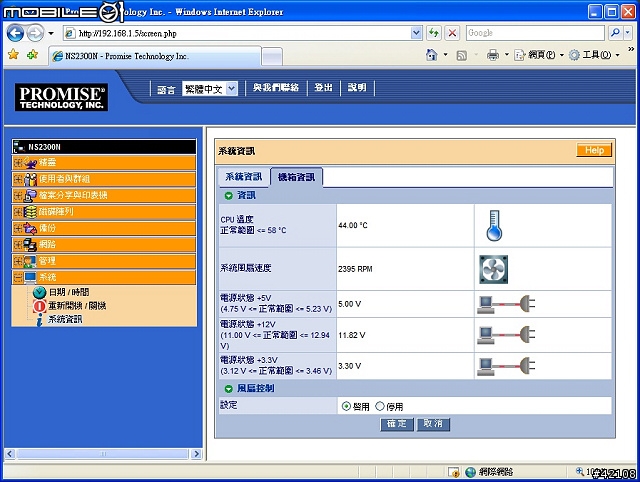This screenshot has width=640, height=482.
Task: Click the 取消 cancel button
Action: coord(433,424)
